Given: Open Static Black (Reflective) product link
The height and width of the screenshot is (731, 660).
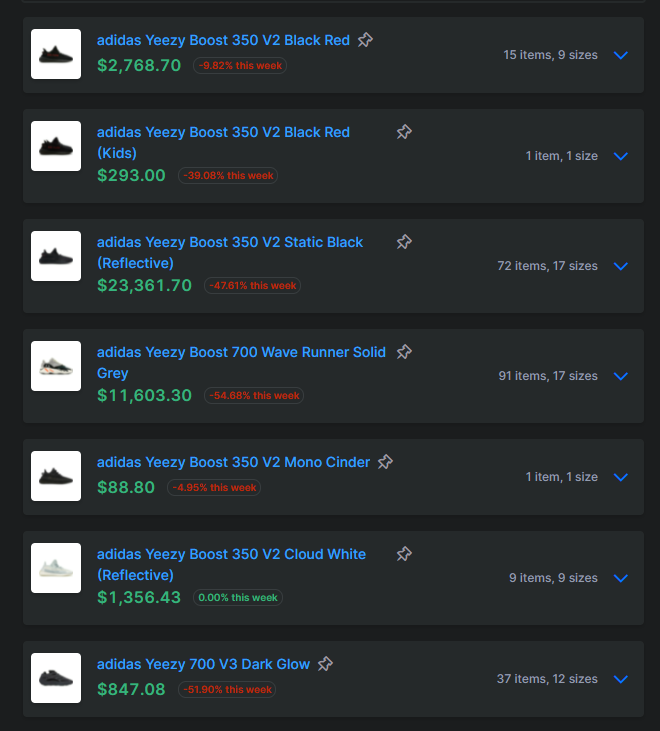Looking at the screenshot, I should [230, 253].
